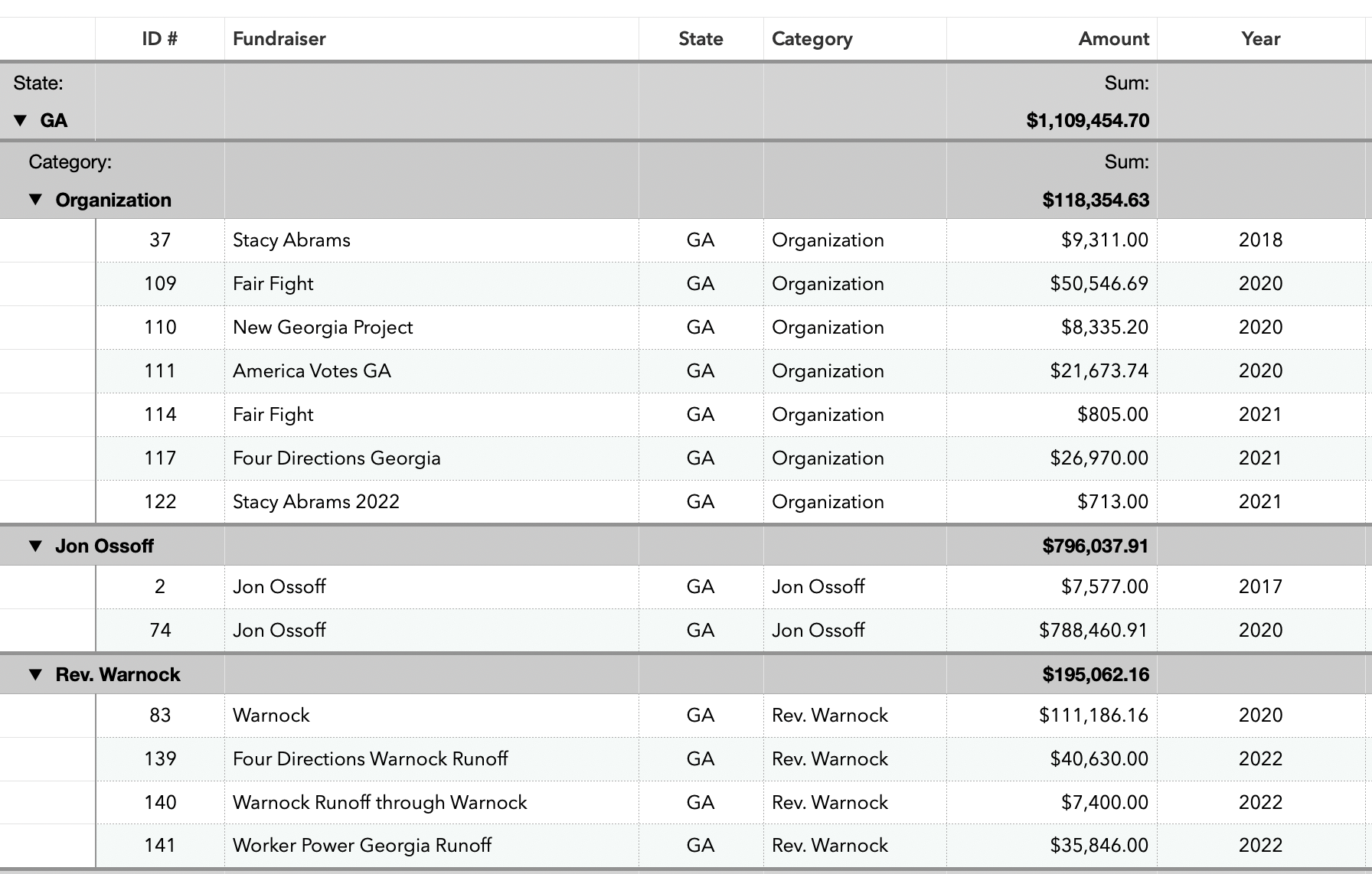Select the State column header

(x=701, y=39)
